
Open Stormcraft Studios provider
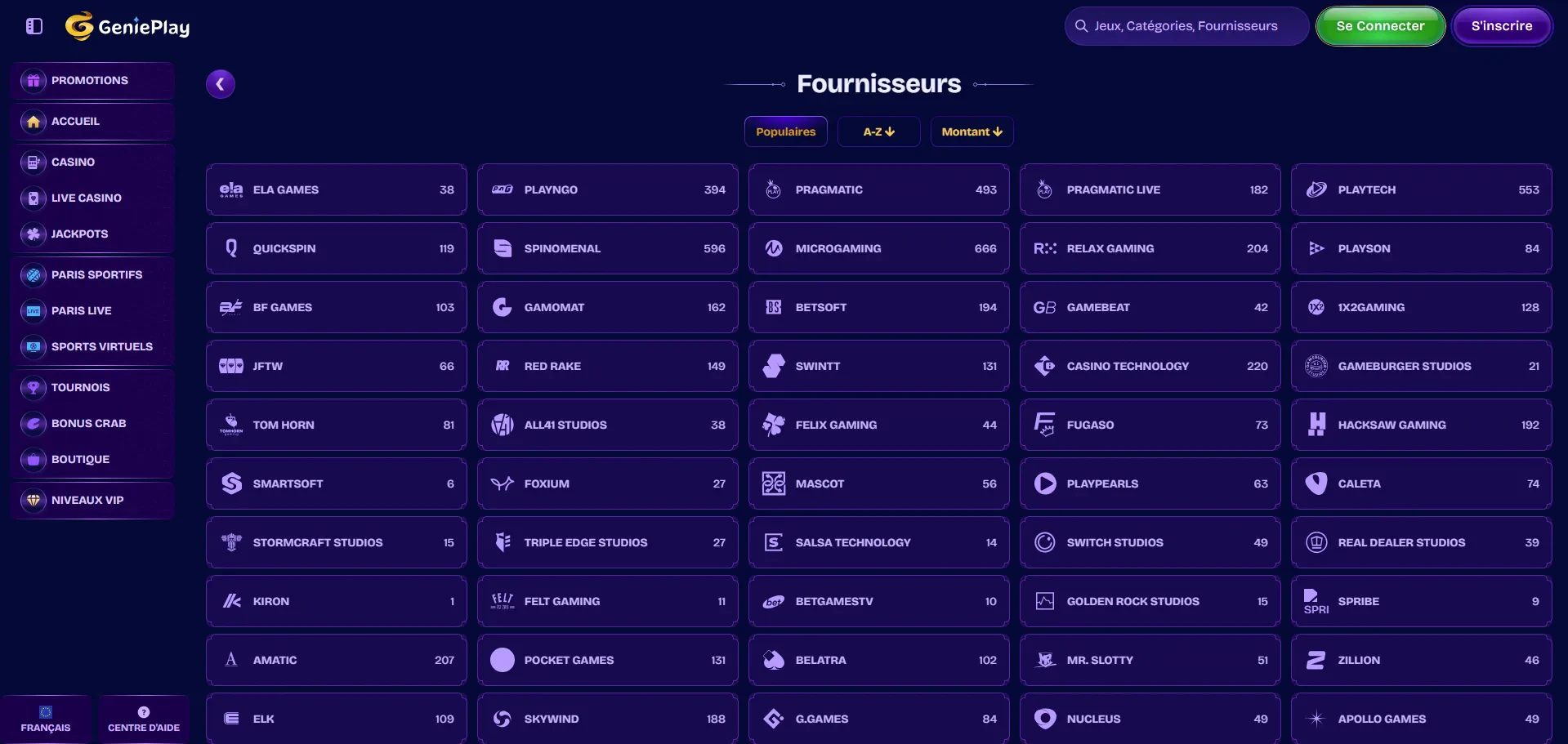click(x=337, y=542)
